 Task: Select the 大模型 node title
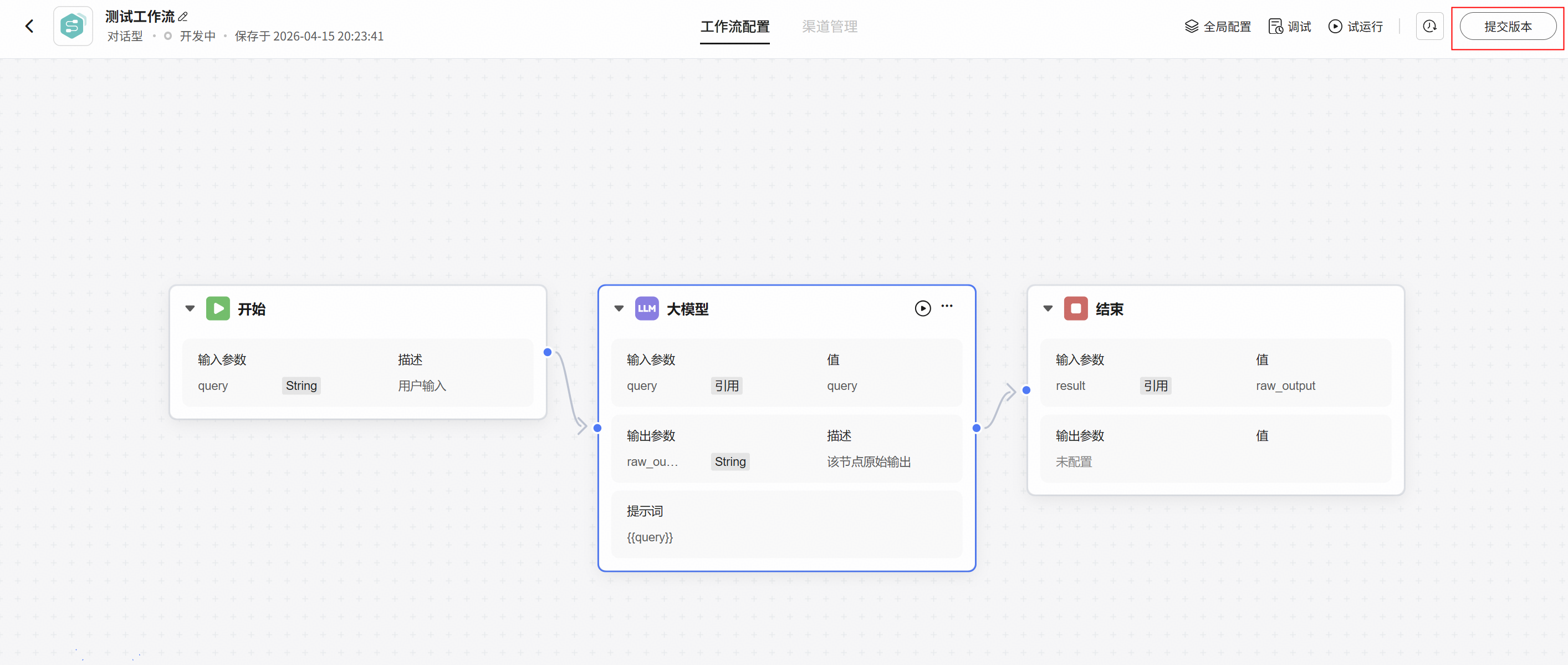click(x=687, y=309)
